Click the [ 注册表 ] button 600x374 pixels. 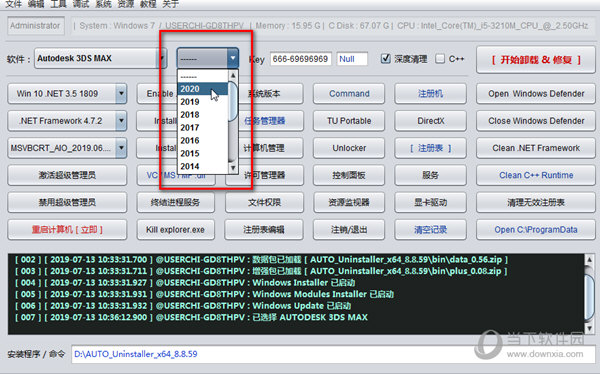(x=430, y=148)
